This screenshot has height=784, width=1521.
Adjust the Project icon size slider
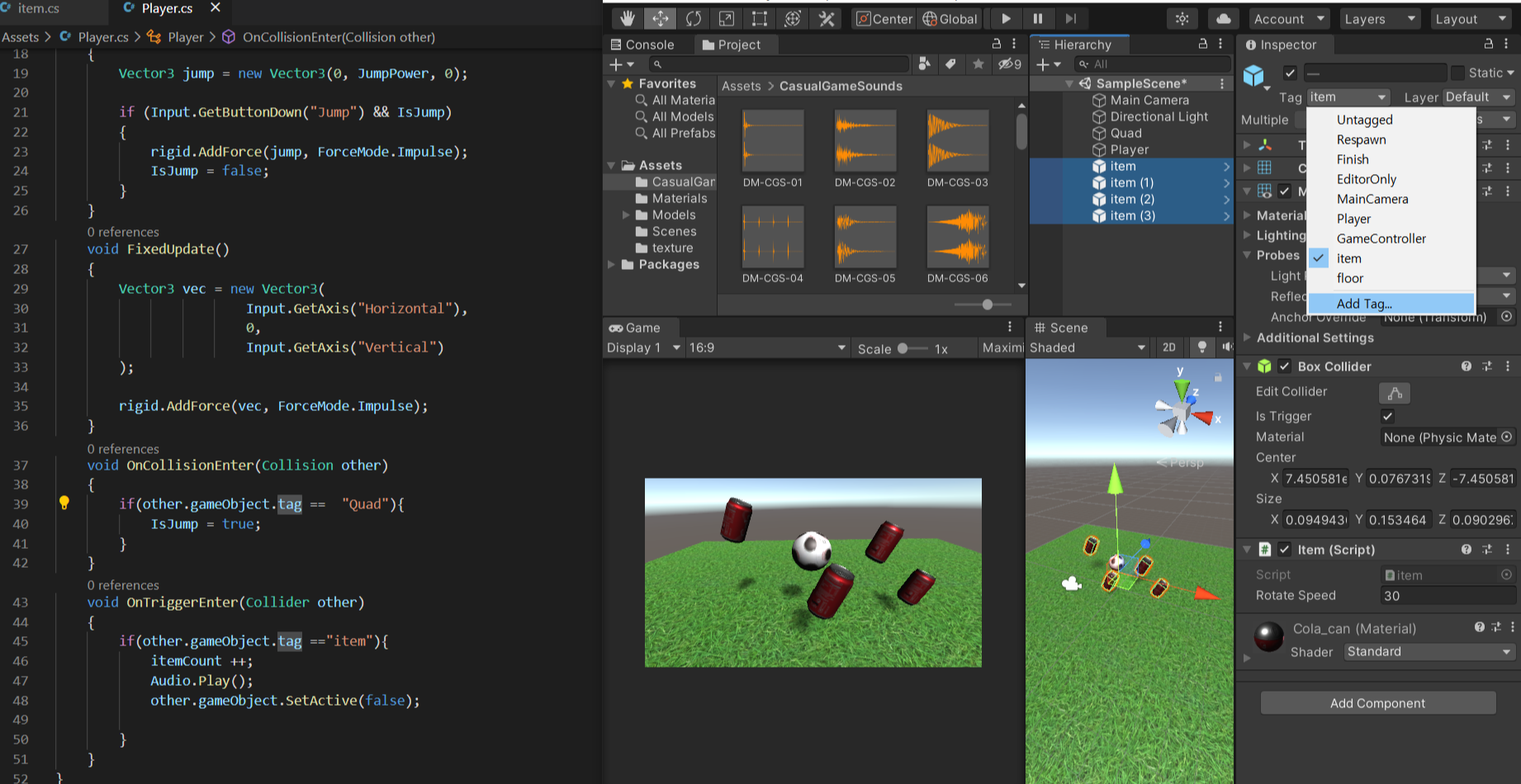[988, 305]
